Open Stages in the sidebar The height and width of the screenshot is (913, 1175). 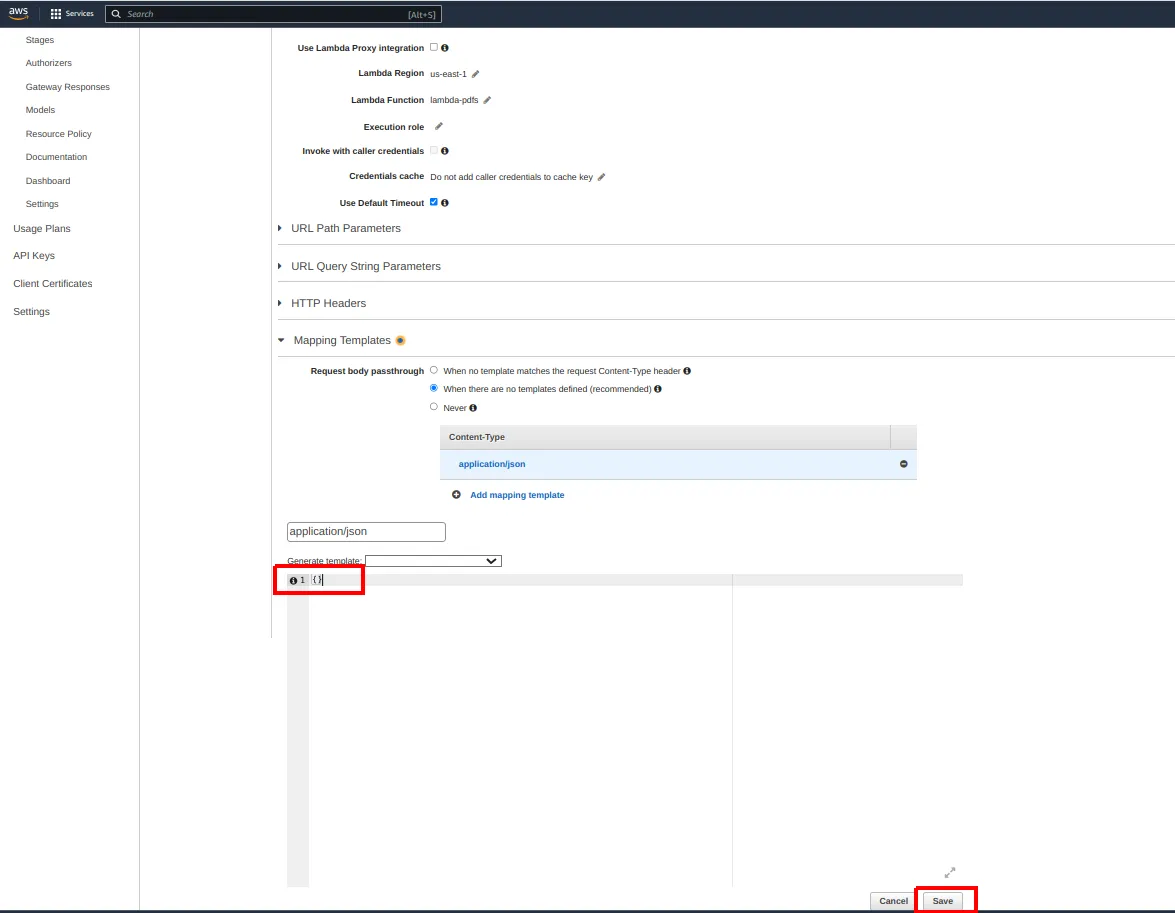click(x=40, y=40)
